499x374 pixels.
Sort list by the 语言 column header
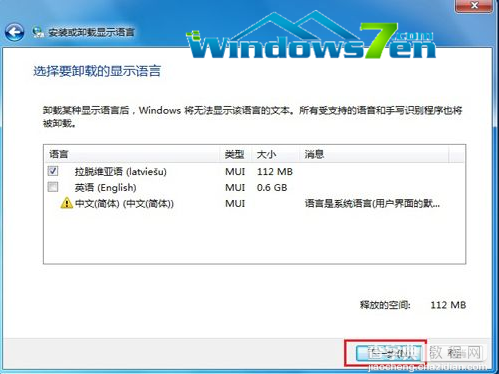(132, 154)
